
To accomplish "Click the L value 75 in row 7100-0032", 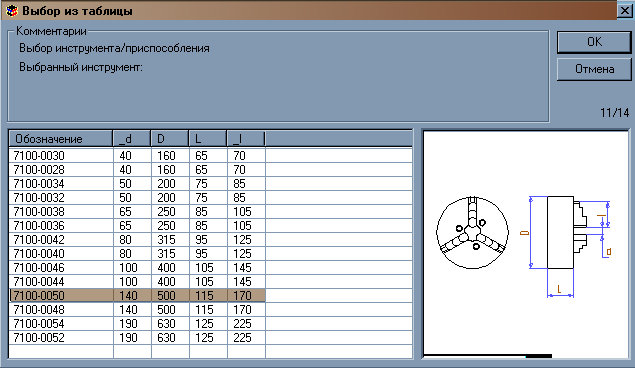I will tap(208, 198).
